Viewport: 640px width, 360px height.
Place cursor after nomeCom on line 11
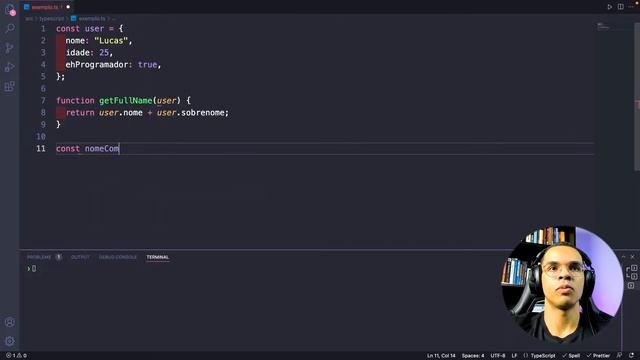point(119,149)
